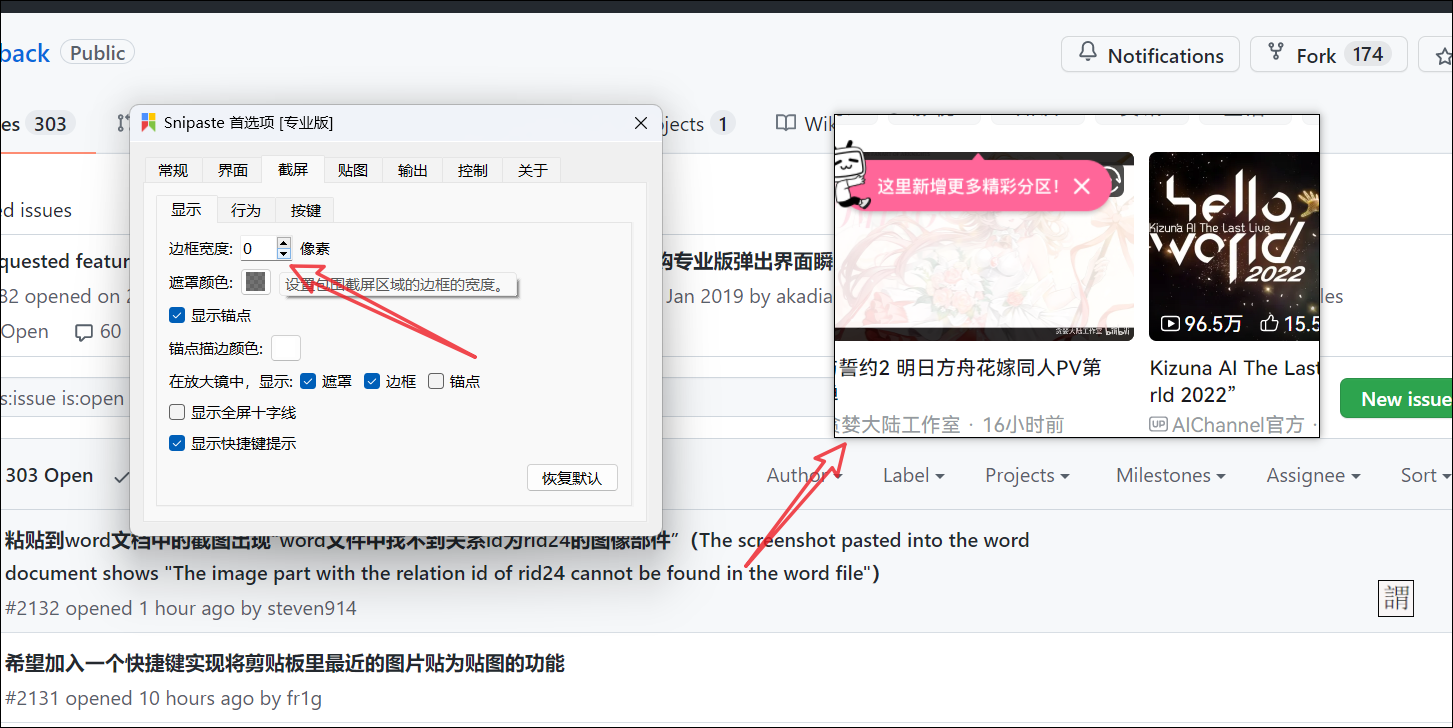This screenshot has width=1453, height=728.
Task: Open the Author filter dropdown
Action: click(803, 475)
